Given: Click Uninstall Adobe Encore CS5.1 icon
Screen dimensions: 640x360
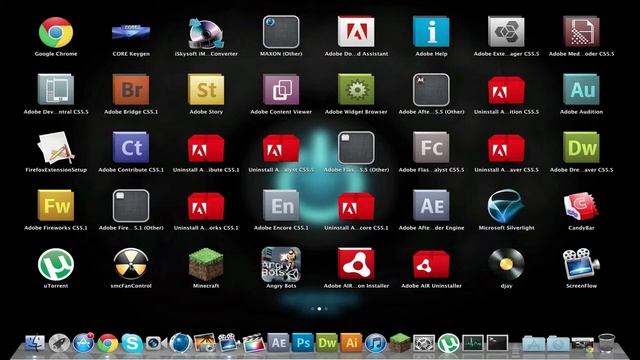Looking at the screenshot, I should [x=356, y=206].
